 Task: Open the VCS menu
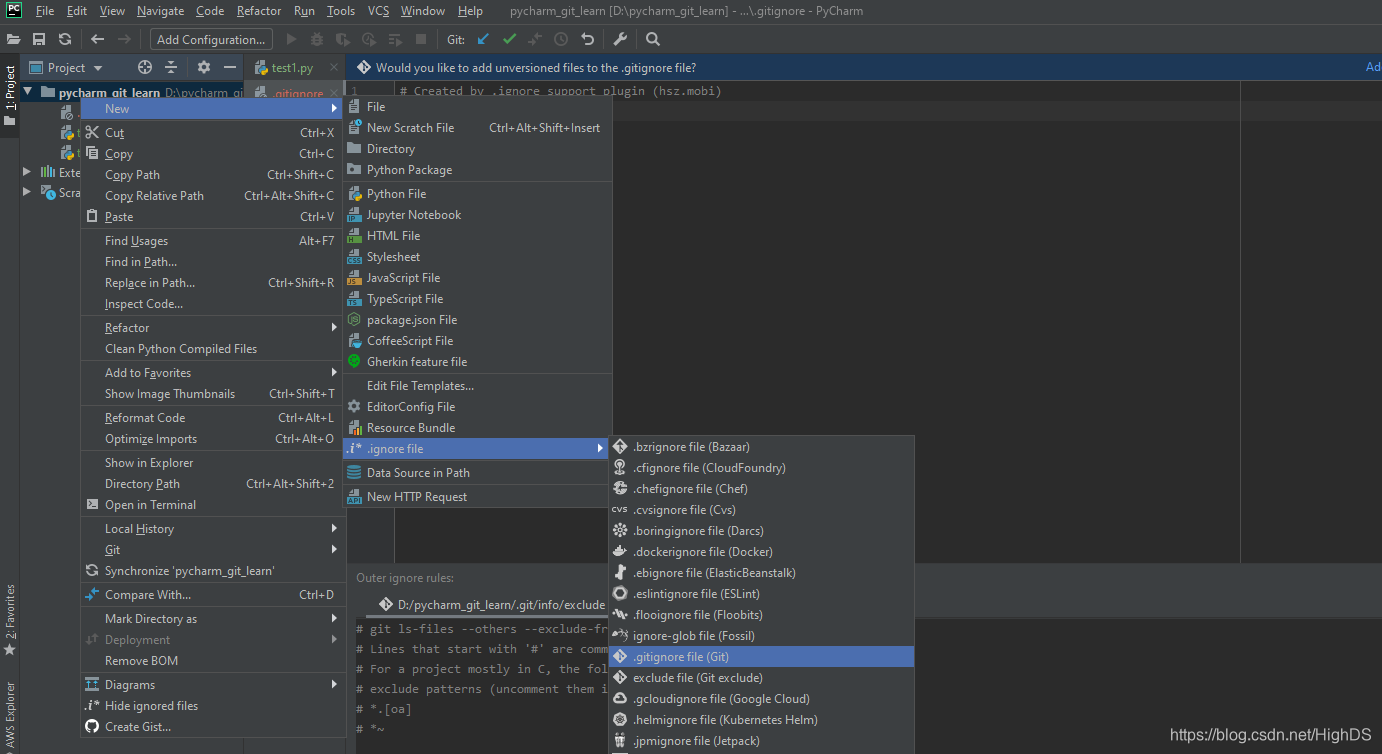(379, 11)
